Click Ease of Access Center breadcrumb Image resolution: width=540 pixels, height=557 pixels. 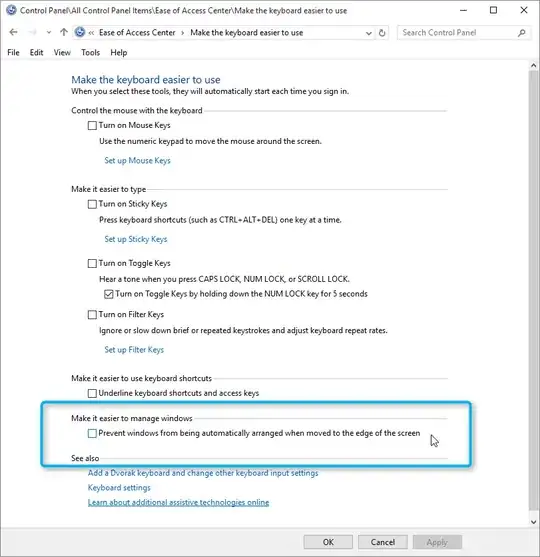[137, 33]
